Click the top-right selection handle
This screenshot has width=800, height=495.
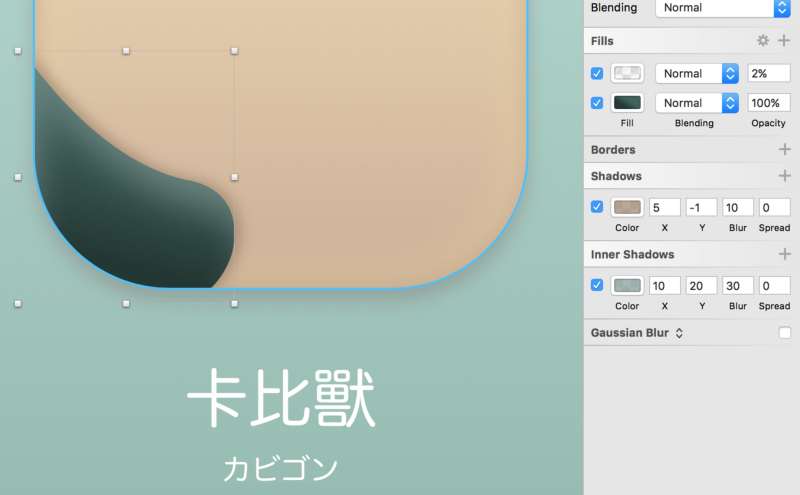234,51
